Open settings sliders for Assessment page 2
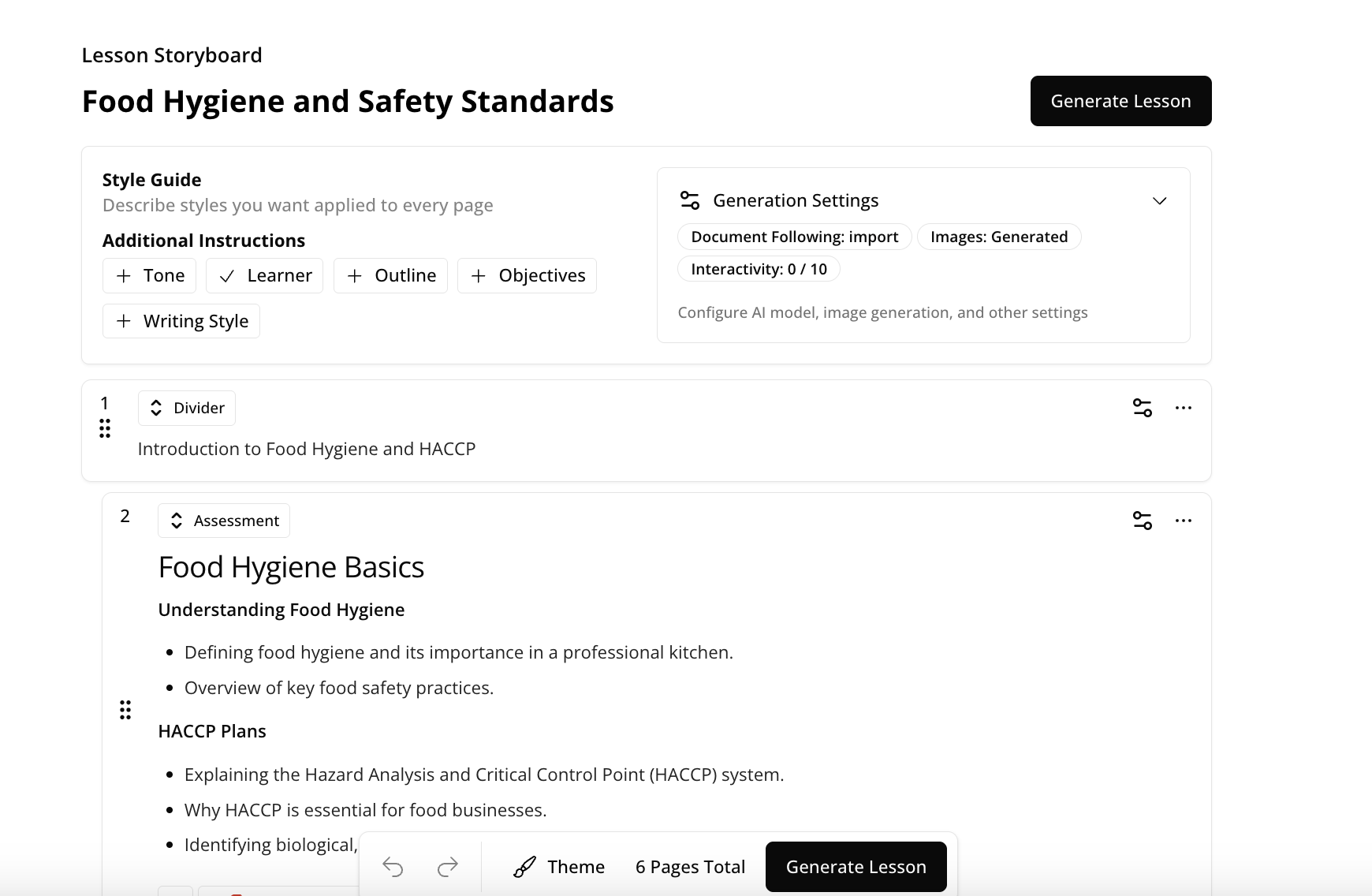The width and height of the screenshot is (1372, 896). click(x=1142, y=521)
